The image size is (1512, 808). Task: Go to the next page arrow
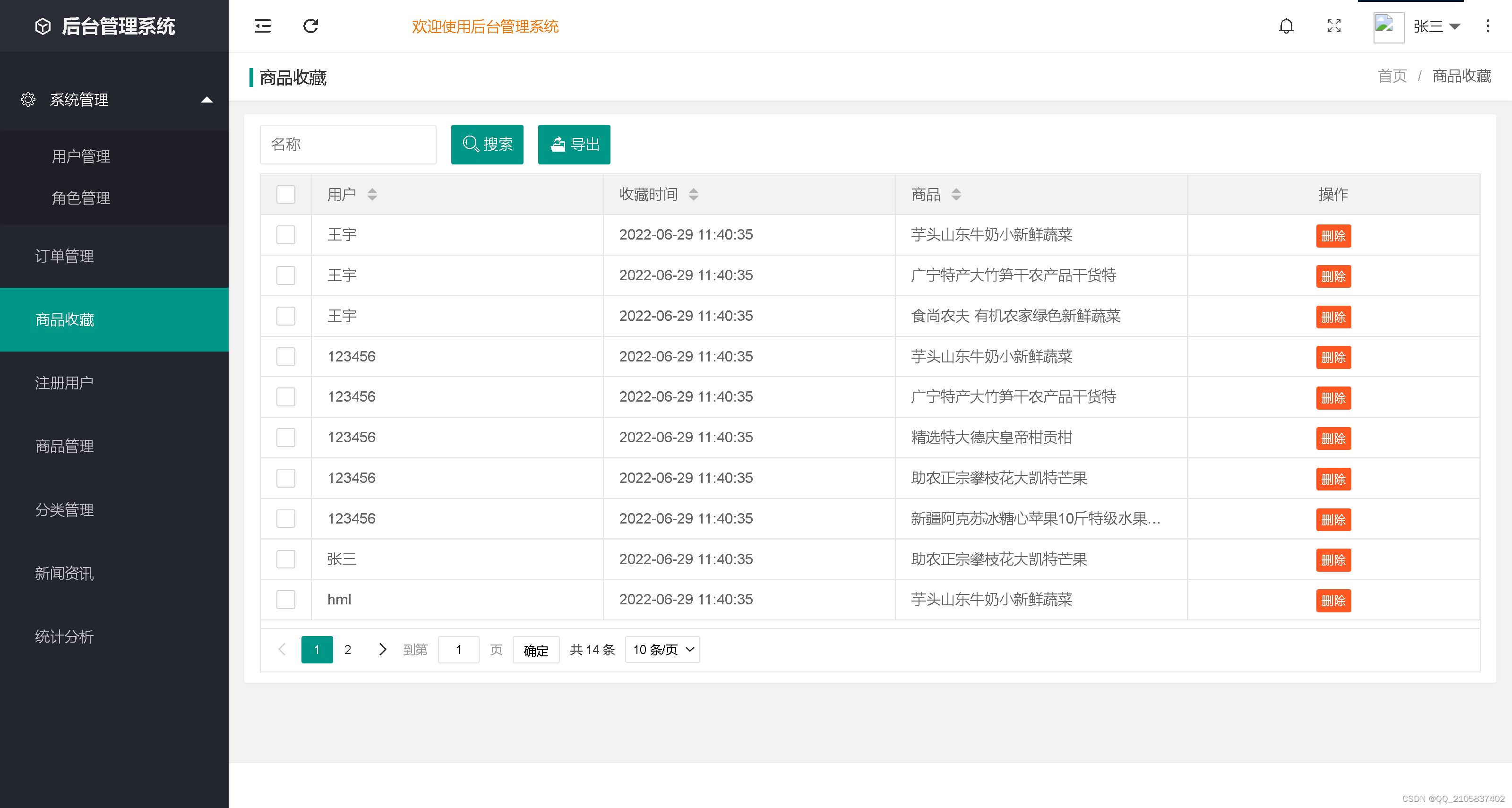tap(382, 649)
